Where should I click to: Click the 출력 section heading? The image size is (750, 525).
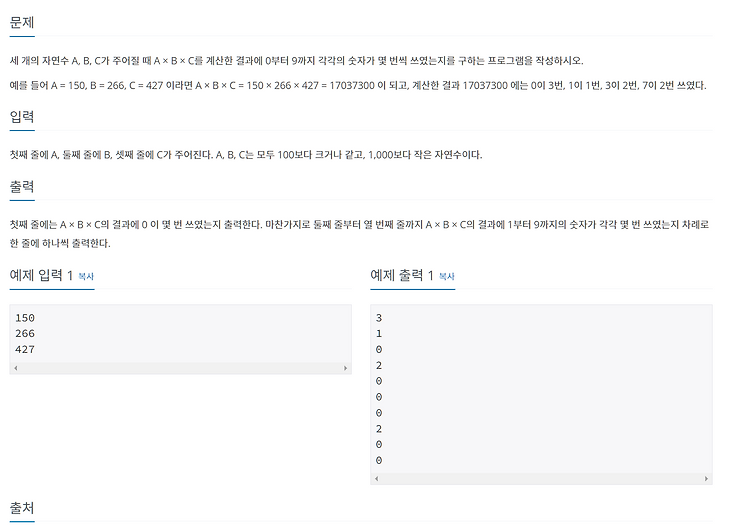[22, 186]
